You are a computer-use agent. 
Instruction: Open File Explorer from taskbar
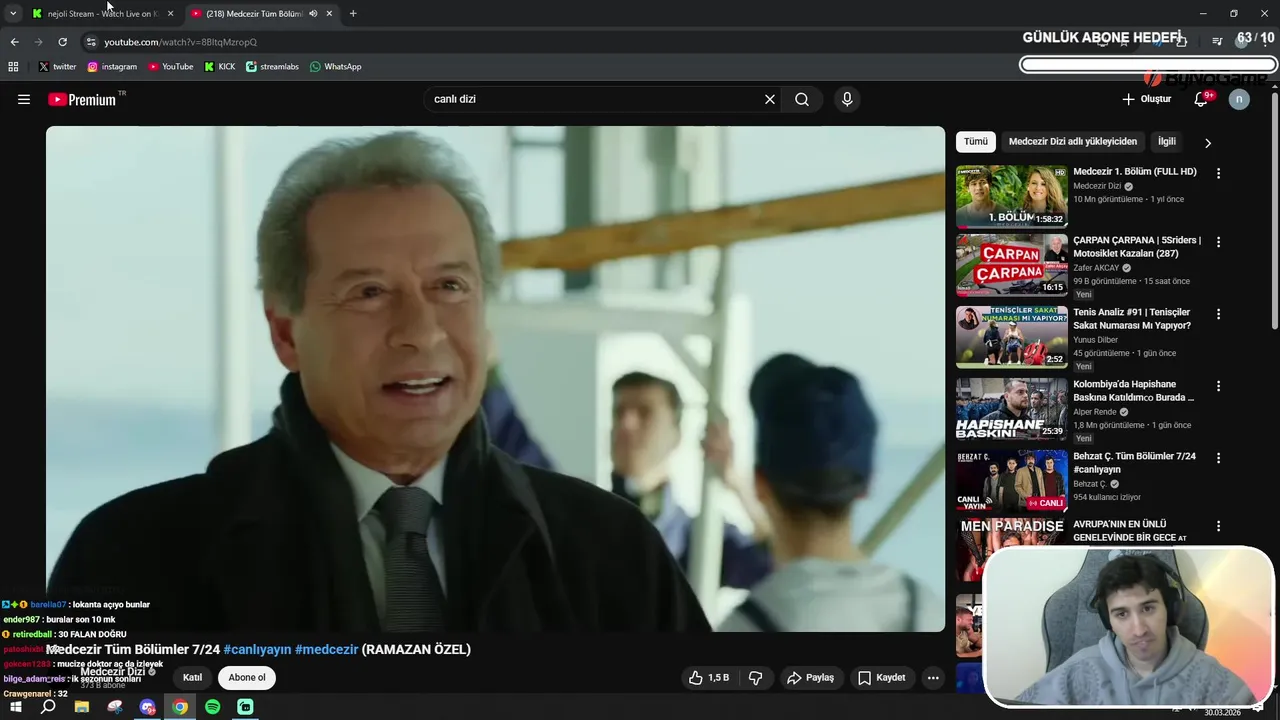click(82, 707)
